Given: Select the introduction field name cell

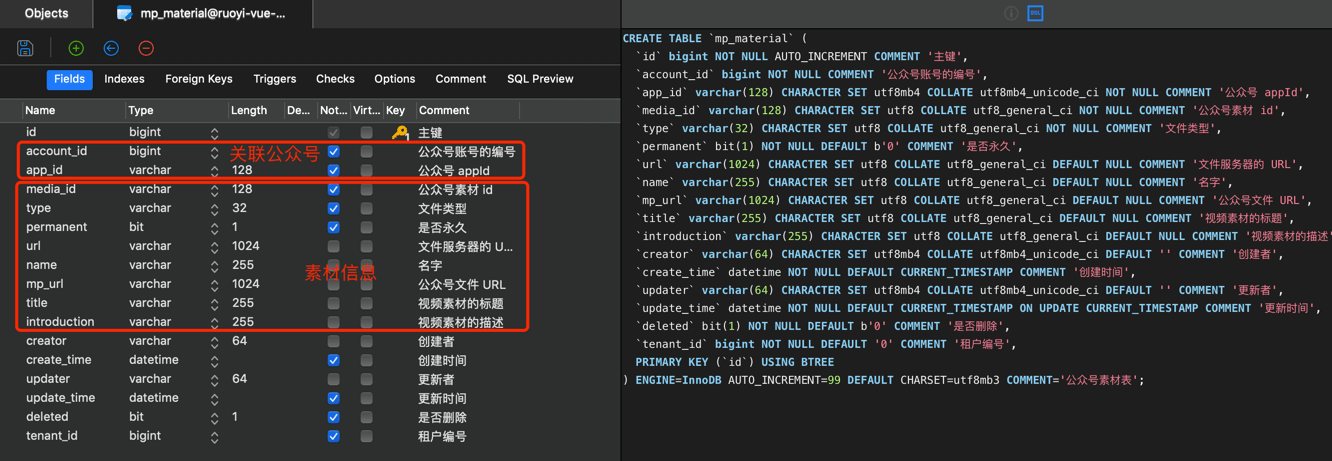Looking at the screenshot, I should point(60,322).
